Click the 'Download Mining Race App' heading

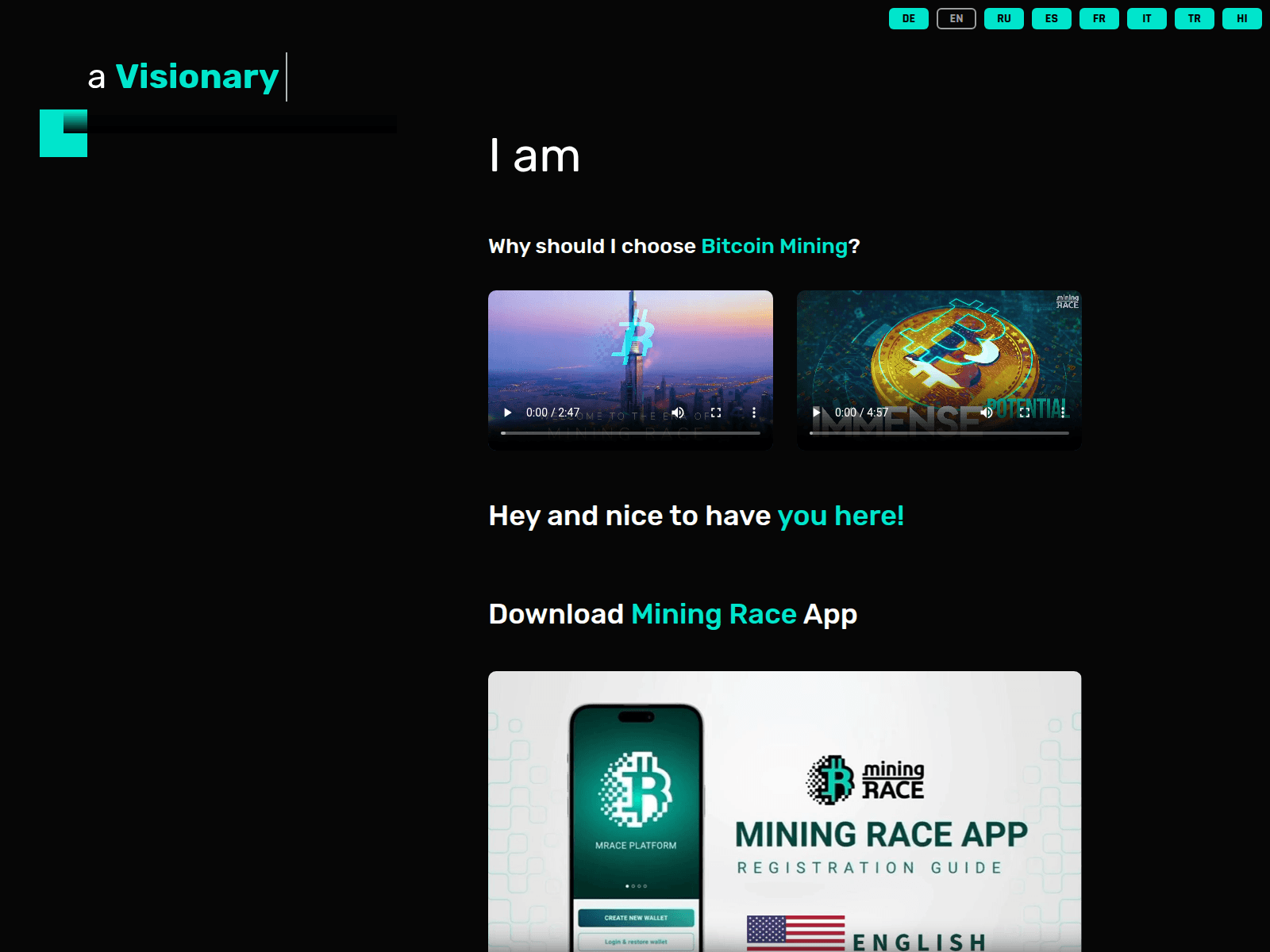point(673,614)
